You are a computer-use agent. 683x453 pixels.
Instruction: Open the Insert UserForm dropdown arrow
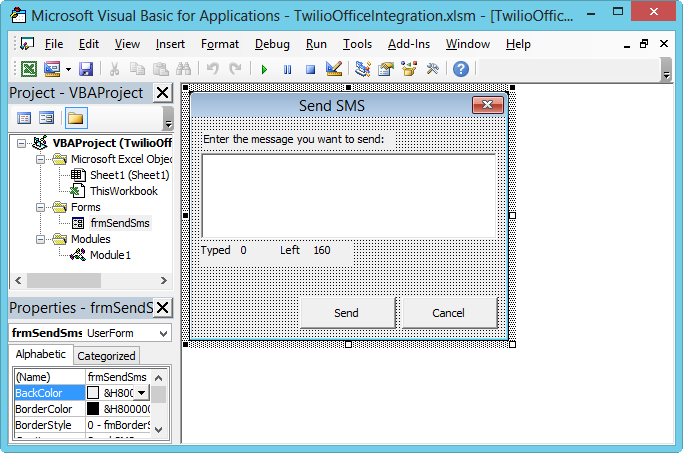(68, 69)
